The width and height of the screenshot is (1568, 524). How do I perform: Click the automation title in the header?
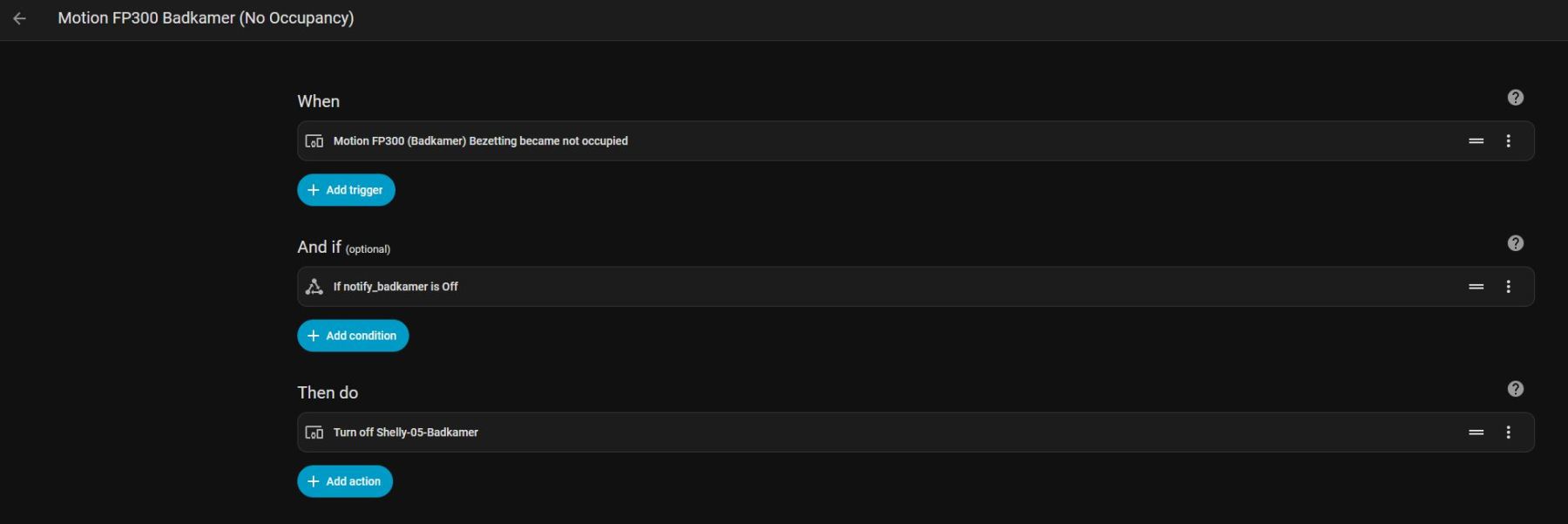click(206, 18)
